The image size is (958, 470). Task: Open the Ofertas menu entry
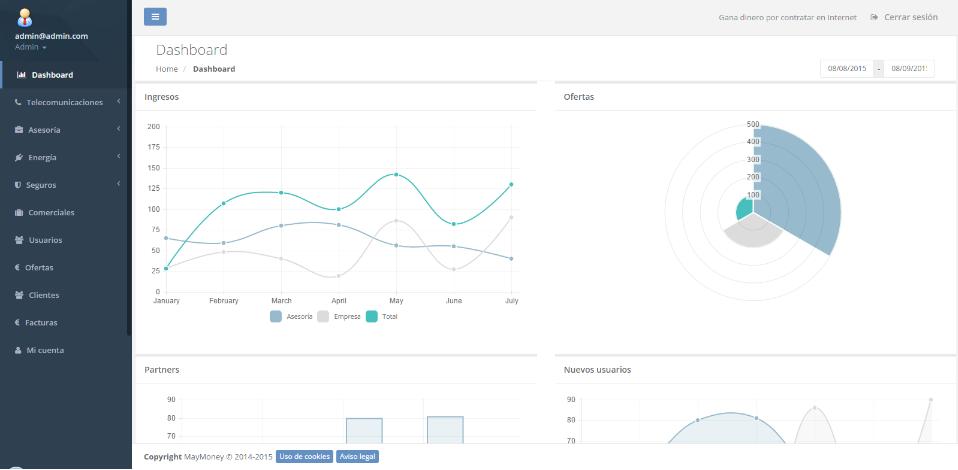66,268
